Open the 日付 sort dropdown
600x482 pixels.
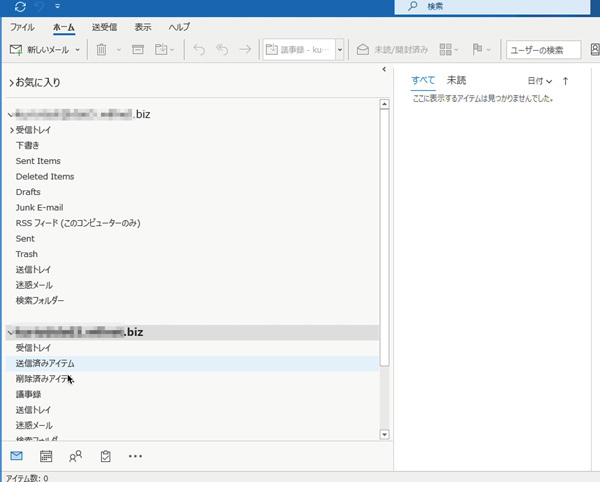click(x=540, y=81)
